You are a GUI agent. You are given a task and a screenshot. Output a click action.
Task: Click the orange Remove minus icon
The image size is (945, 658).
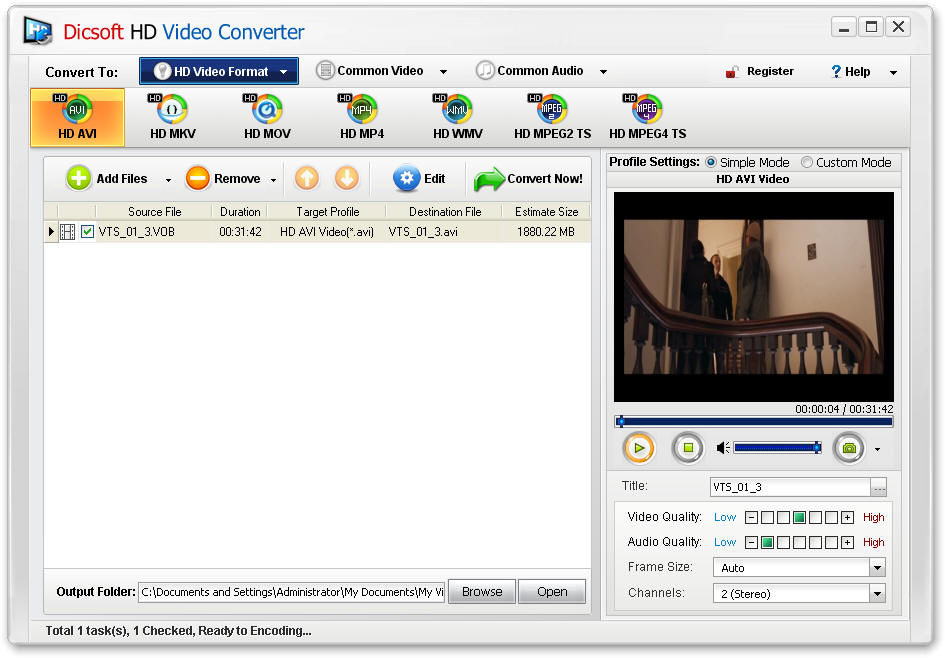[x=197, y=178]
